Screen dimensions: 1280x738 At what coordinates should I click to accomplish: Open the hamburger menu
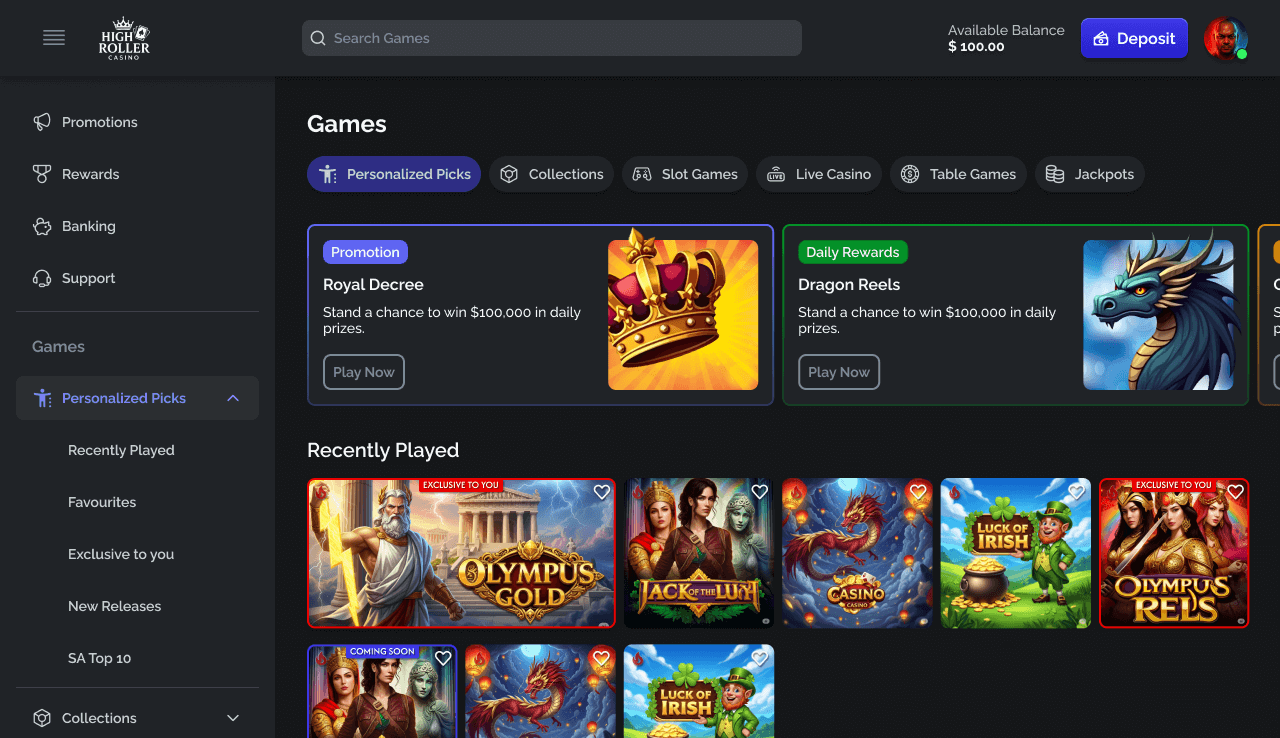(x=53, y=38)
